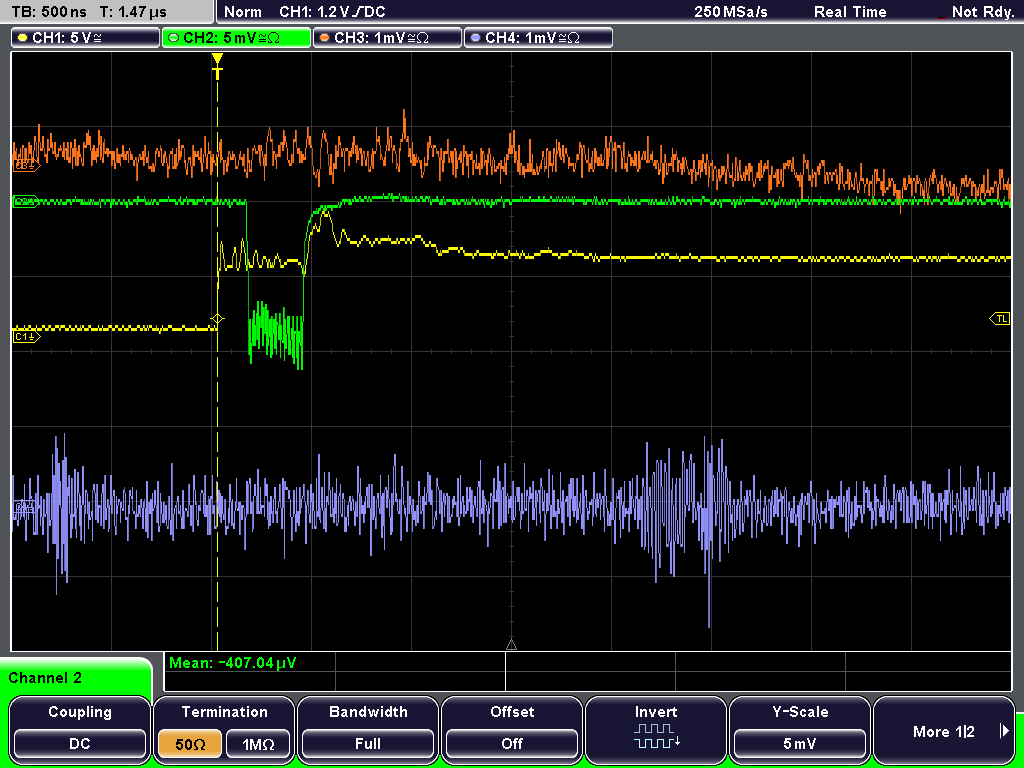This screenshot has height=768, width=1024.
Task: Select the CH3: 1 mV channel tab
Action: pyautogui.click(x=387, y=38)
